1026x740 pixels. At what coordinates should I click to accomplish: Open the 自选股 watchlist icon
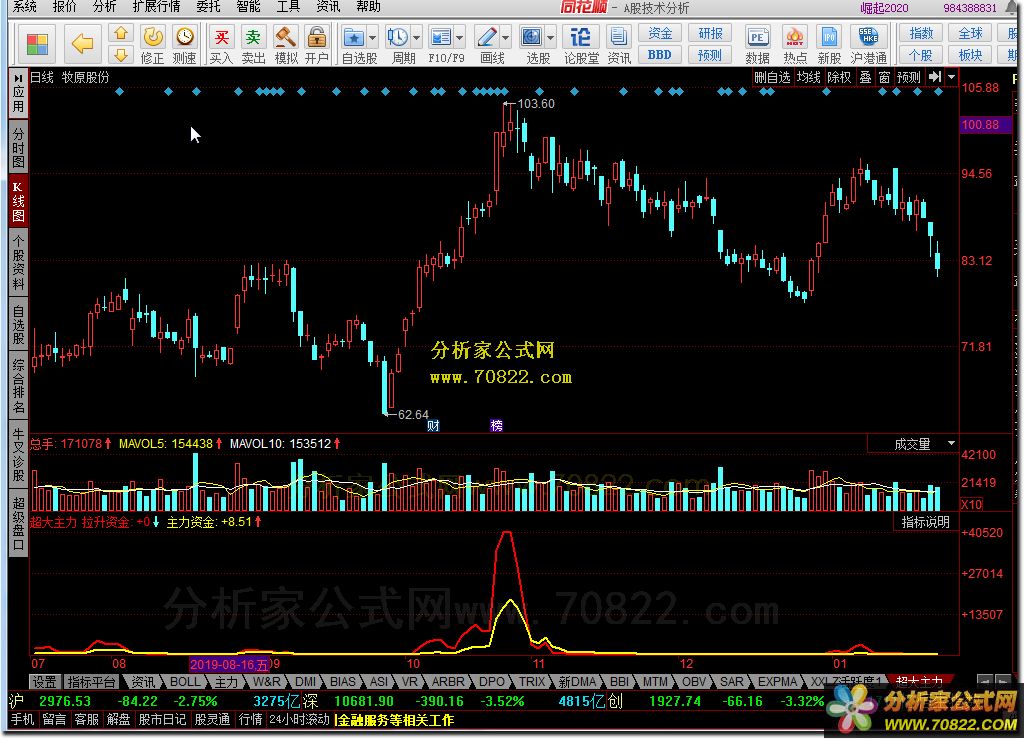pyautogui.click(x=354, y=37)
